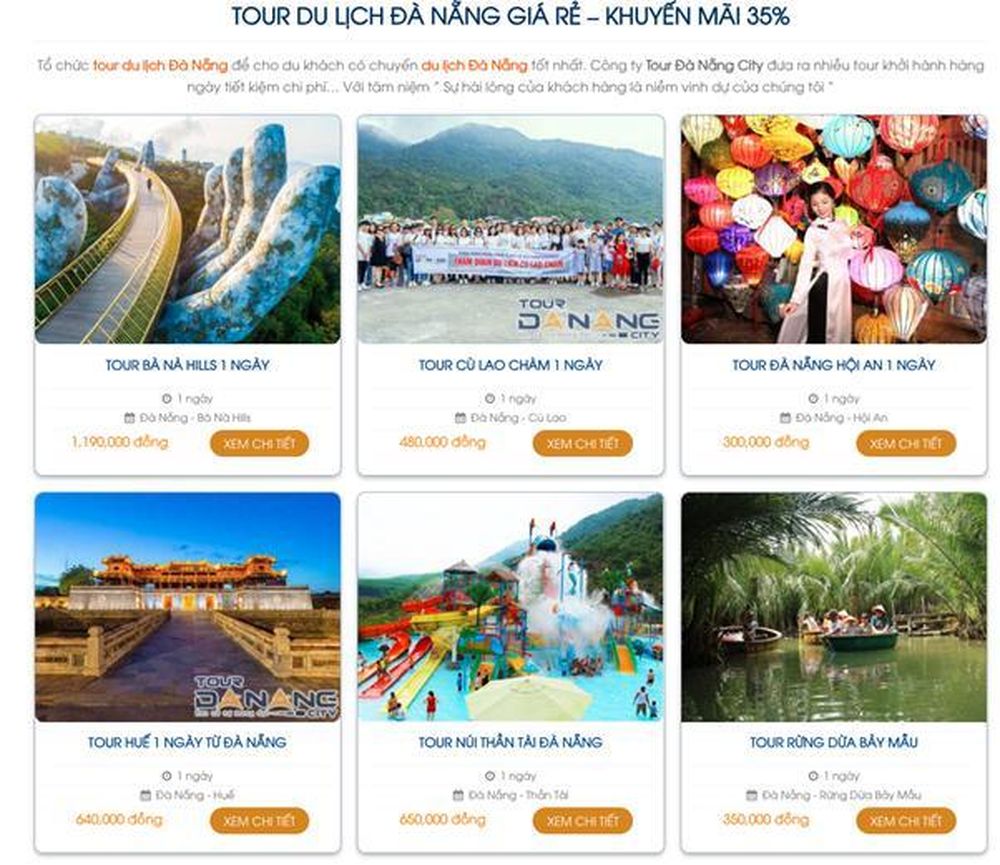Follow the 'du lịch Đà Nẵng' orange link
Screen dimensions: 1000x865
[x=474, y=65]
